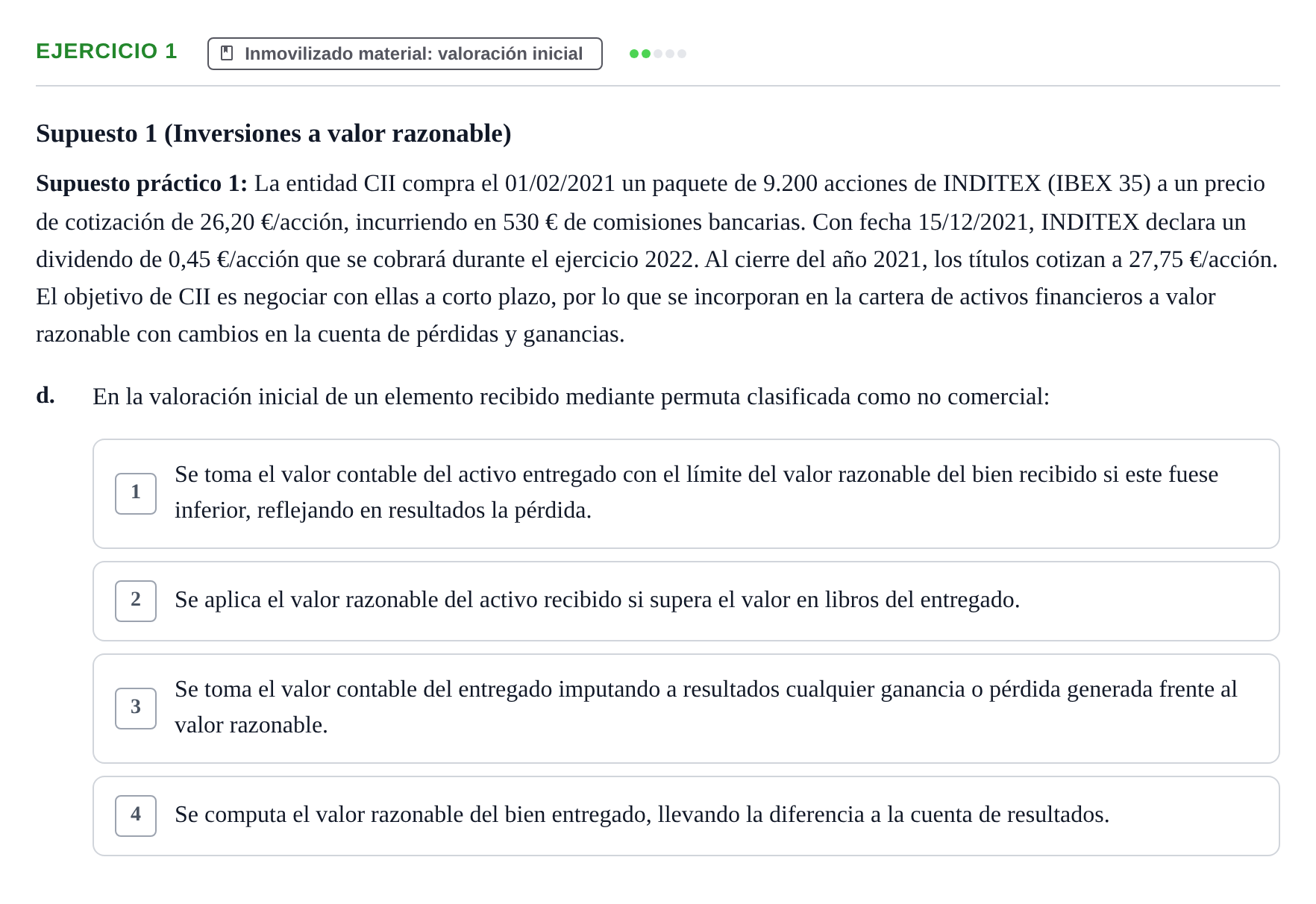
Task: Click question letter 'd.'
Action: pos(46,395)
